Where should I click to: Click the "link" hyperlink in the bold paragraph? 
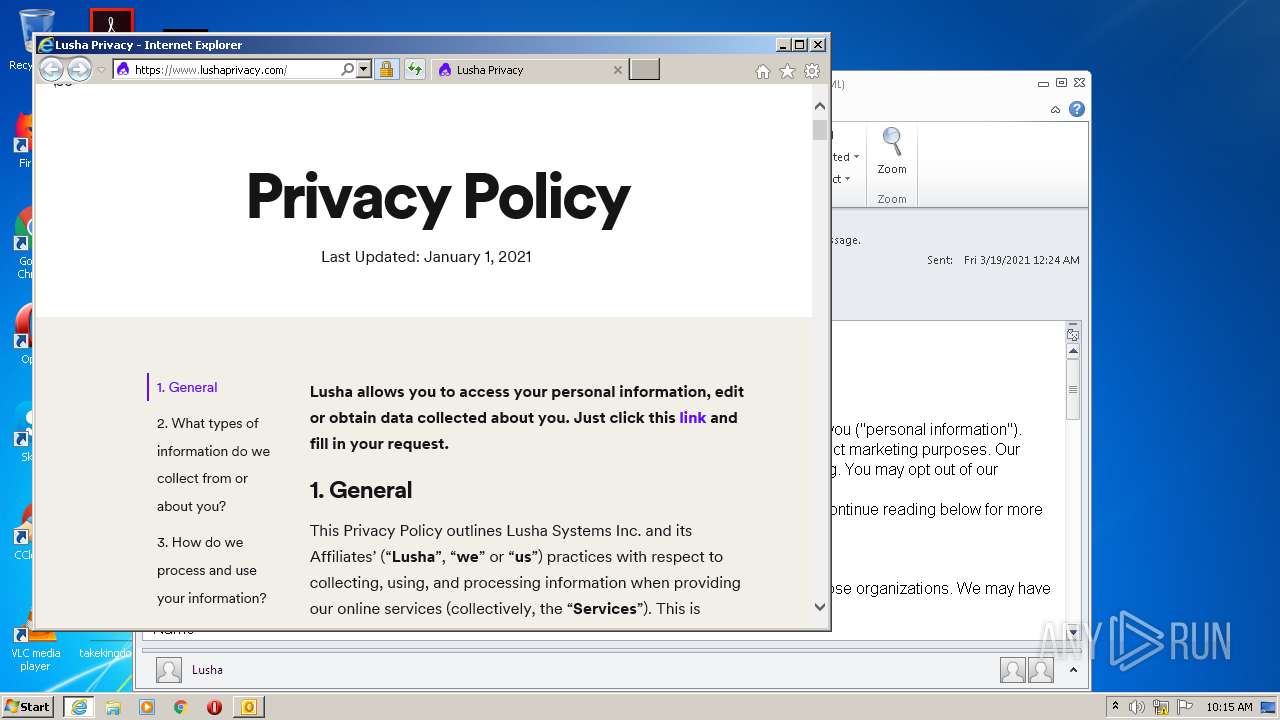(693, 418)
